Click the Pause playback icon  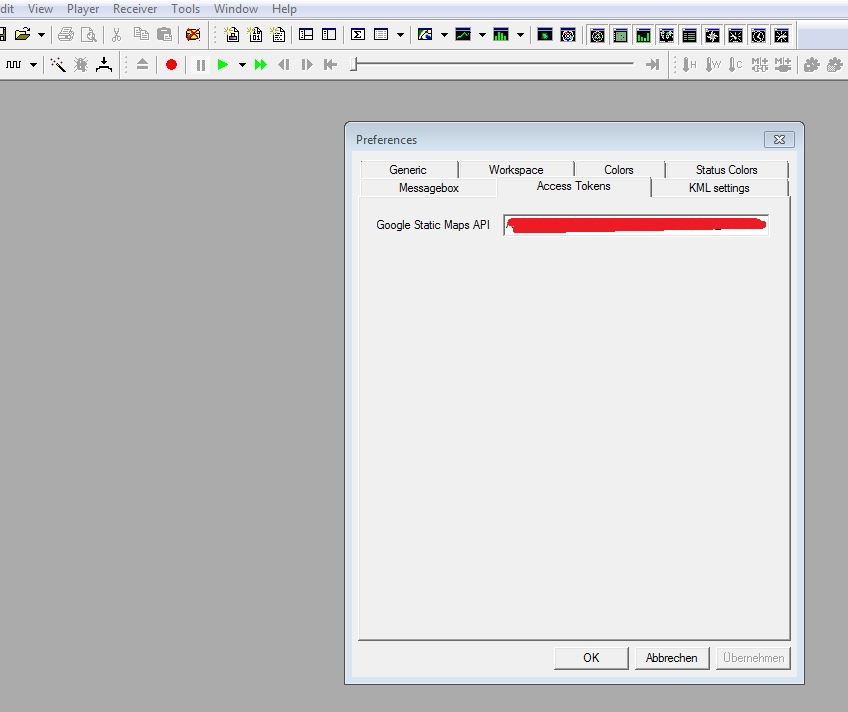[x=201, y=65]
